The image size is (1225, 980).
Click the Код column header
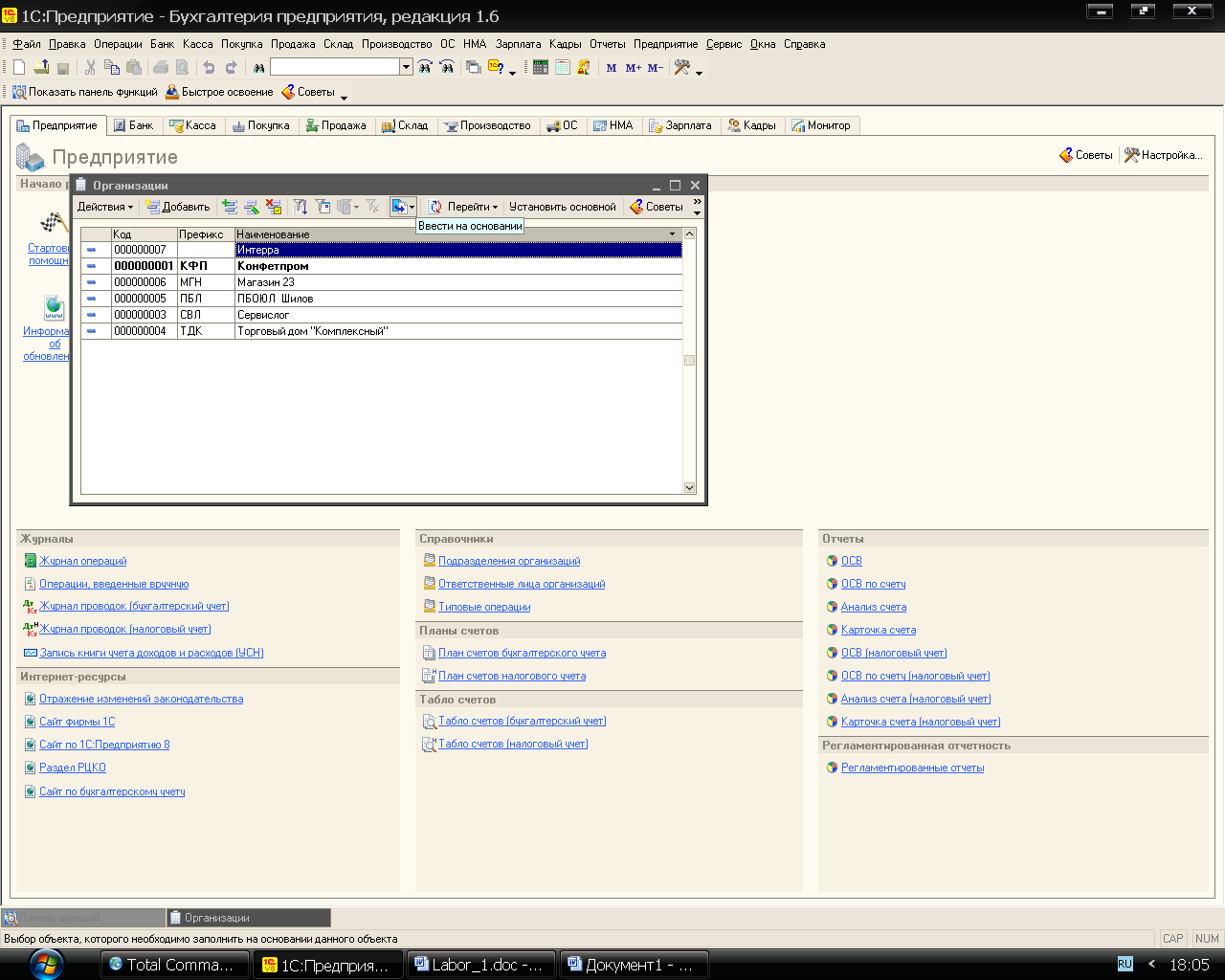tap(144, 234)
